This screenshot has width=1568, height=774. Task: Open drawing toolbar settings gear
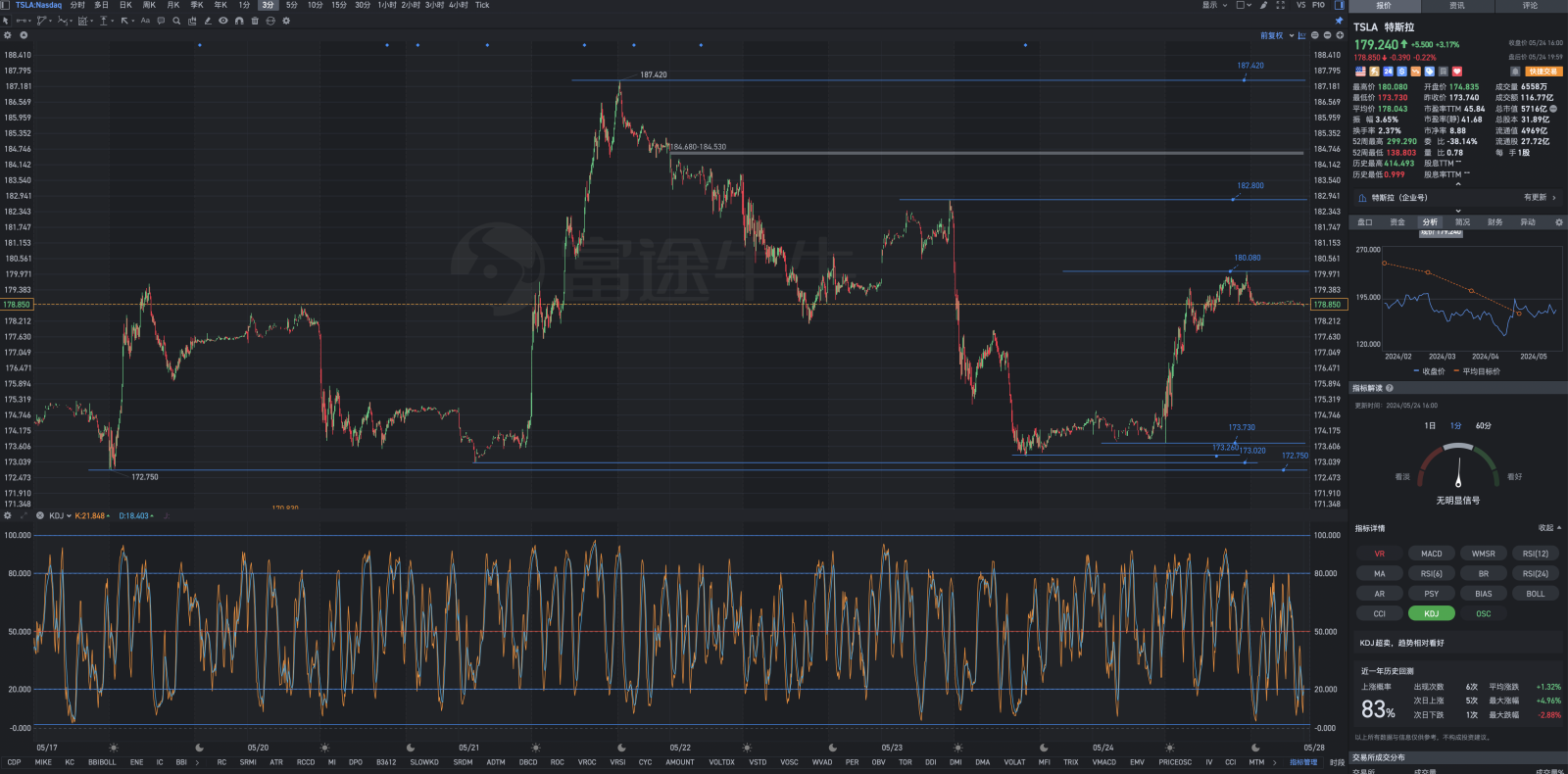tap(286, 21)
